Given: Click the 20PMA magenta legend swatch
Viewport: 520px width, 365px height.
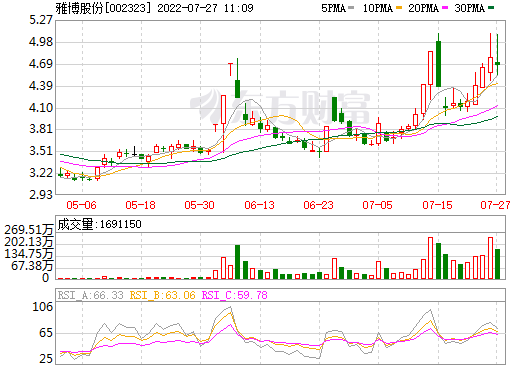Looking at the screenshot, I should pos(445,8).
